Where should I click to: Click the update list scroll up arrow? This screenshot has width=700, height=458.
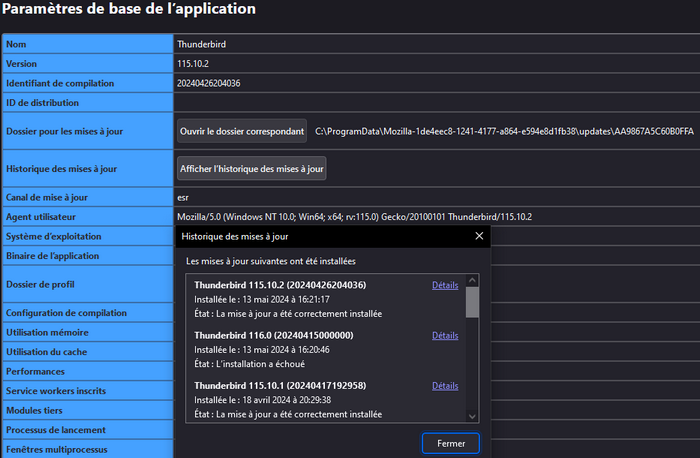click(x=472, y=280)
